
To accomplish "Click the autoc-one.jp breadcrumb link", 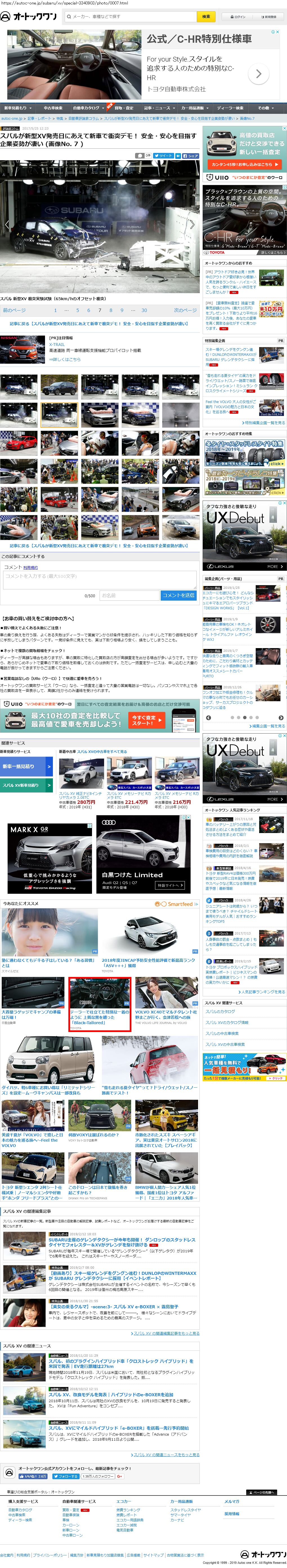I will [12, 119].
